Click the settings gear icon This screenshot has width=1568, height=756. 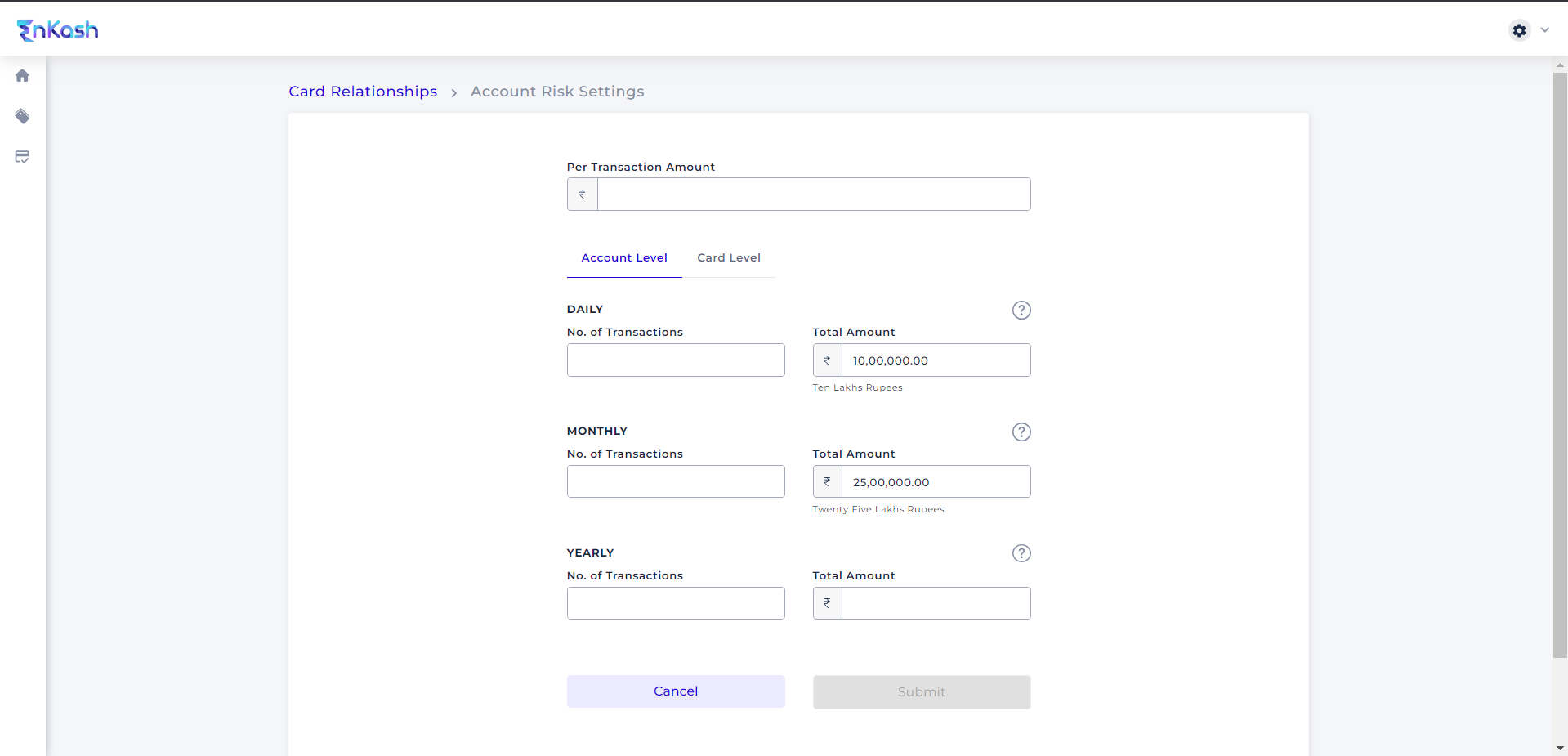(x=1519, y=30)
